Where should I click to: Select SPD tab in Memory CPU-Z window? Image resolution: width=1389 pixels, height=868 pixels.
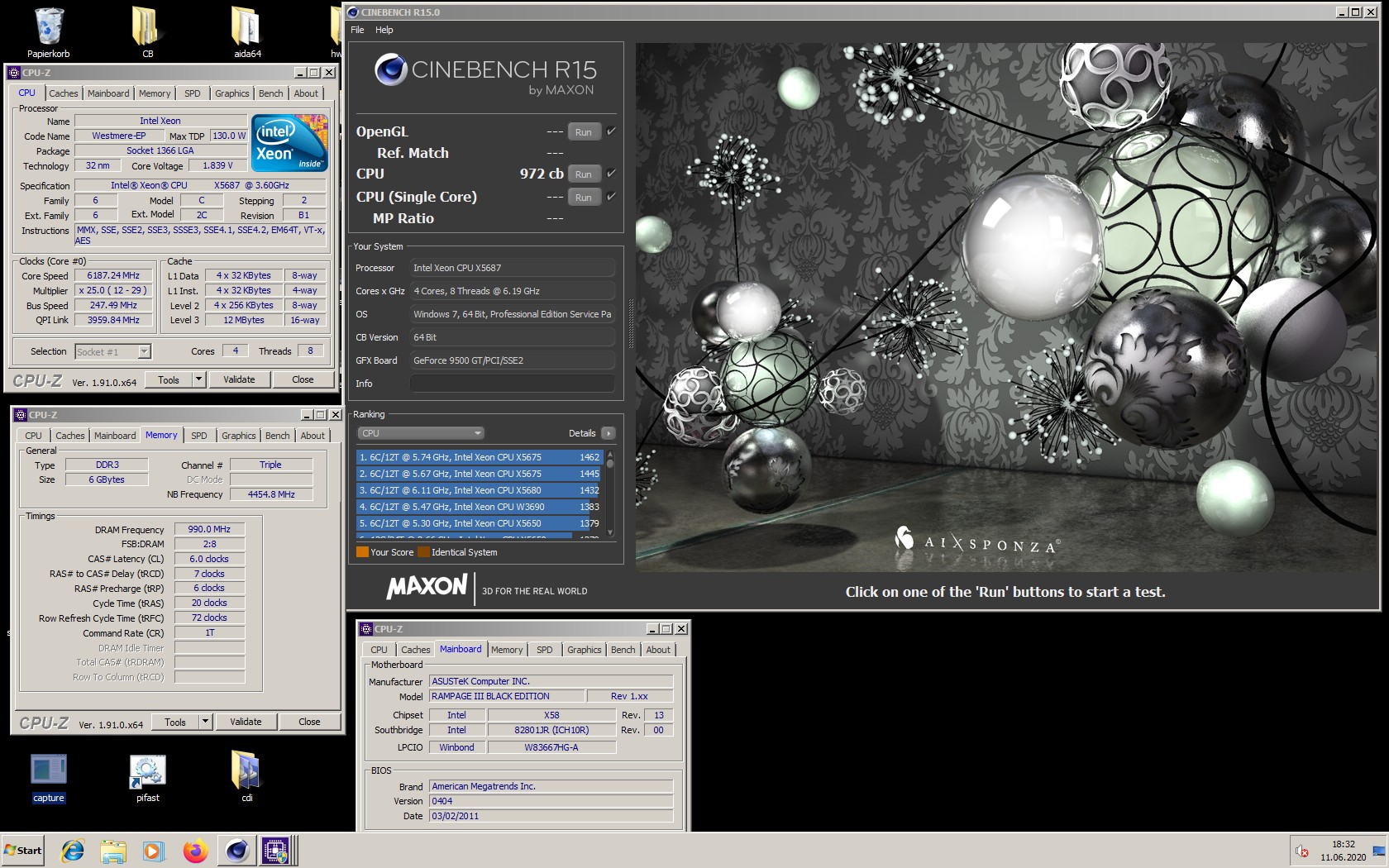tap(199, 436)
